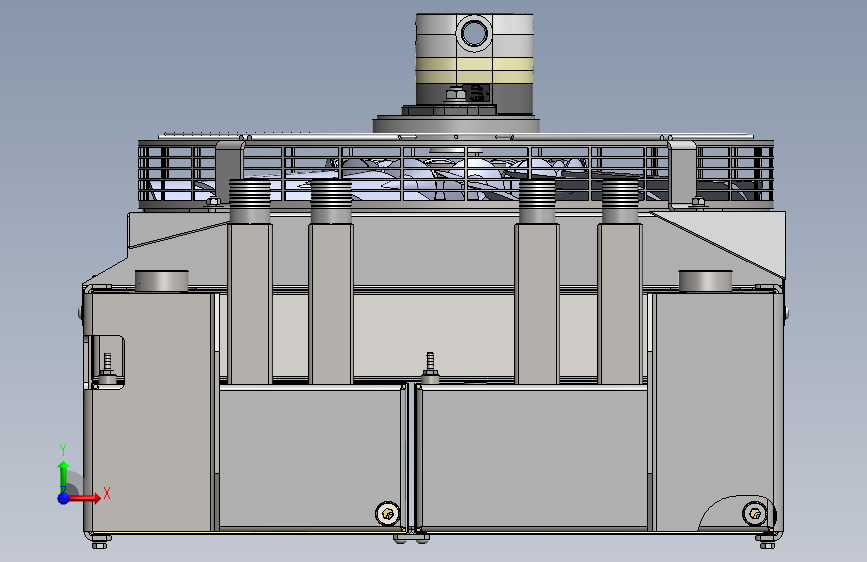Select the bolt head on the lower left panel
The height and width of the screenshot is (562, 867).
[387, 513]
